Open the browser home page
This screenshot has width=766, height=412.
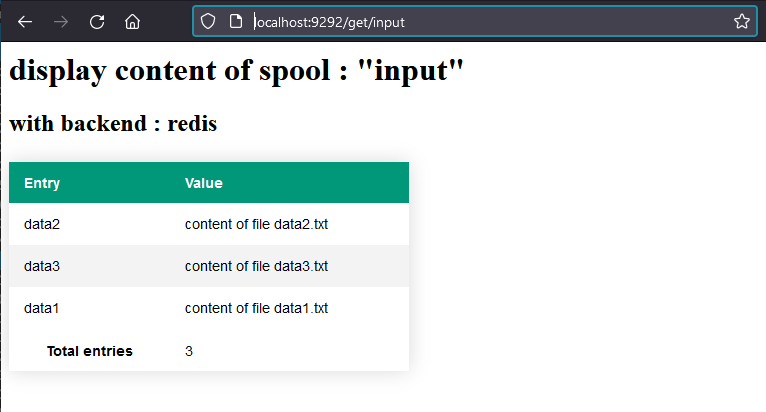(x=132, y=22)
